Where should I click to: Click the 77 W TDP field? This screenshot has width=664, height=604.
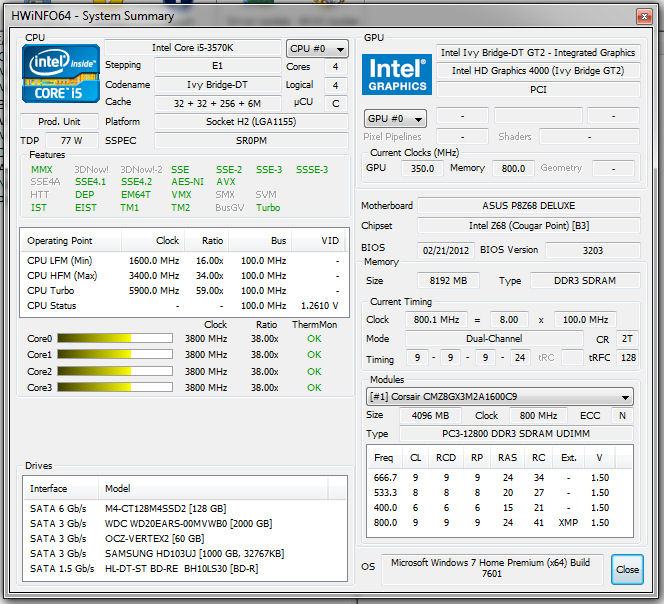tap(72, 141)
